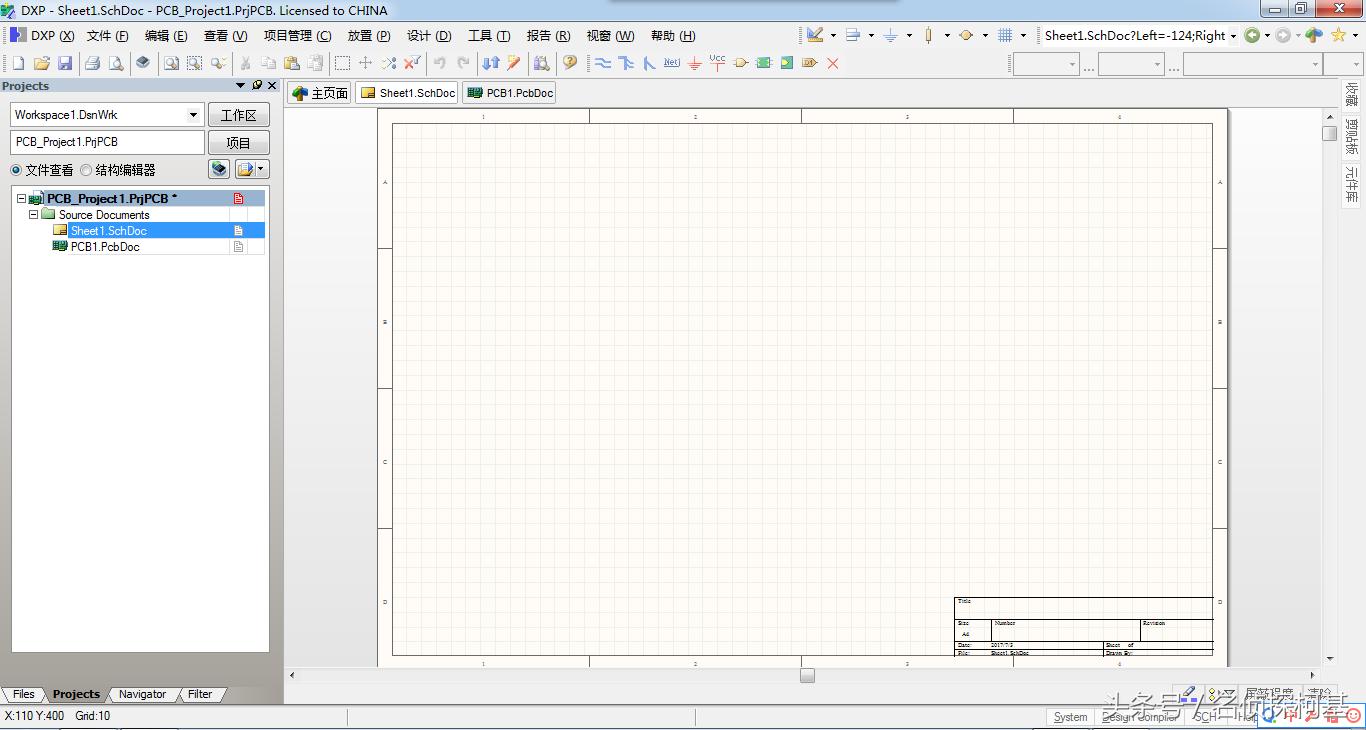Select PCB1.PcbDoc in the project tree
Screen dimensions: 1366x730
(105, 247)
